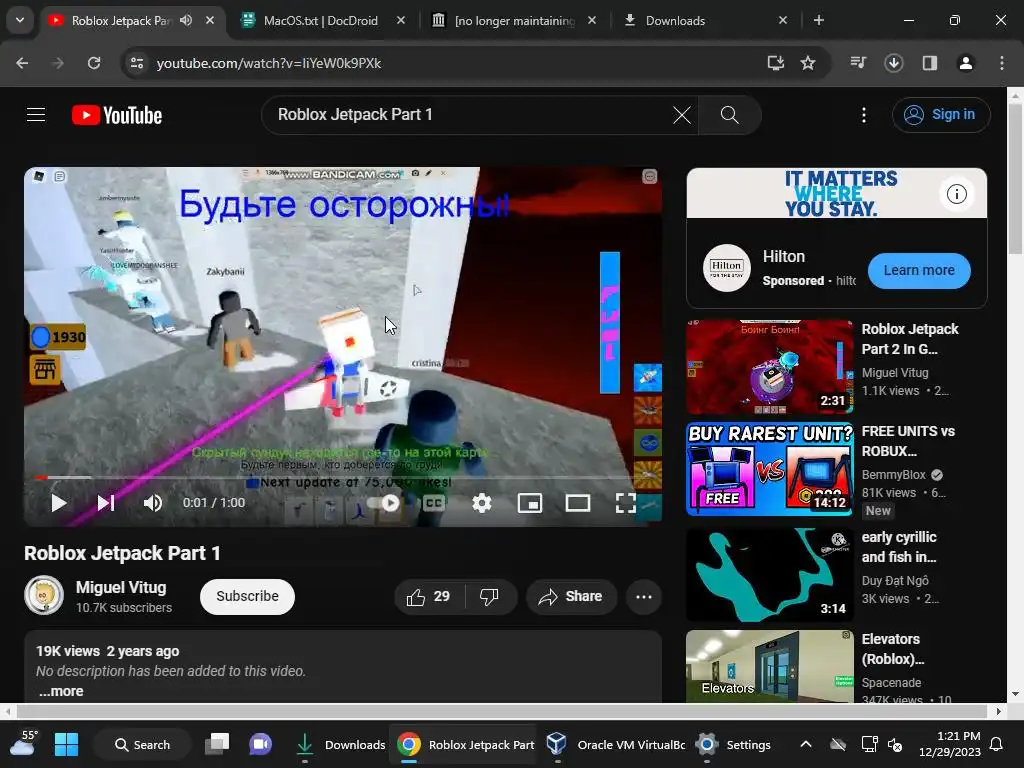
Task: Click the page horizontal scrollbar
Action: click(x=502, y=711)
